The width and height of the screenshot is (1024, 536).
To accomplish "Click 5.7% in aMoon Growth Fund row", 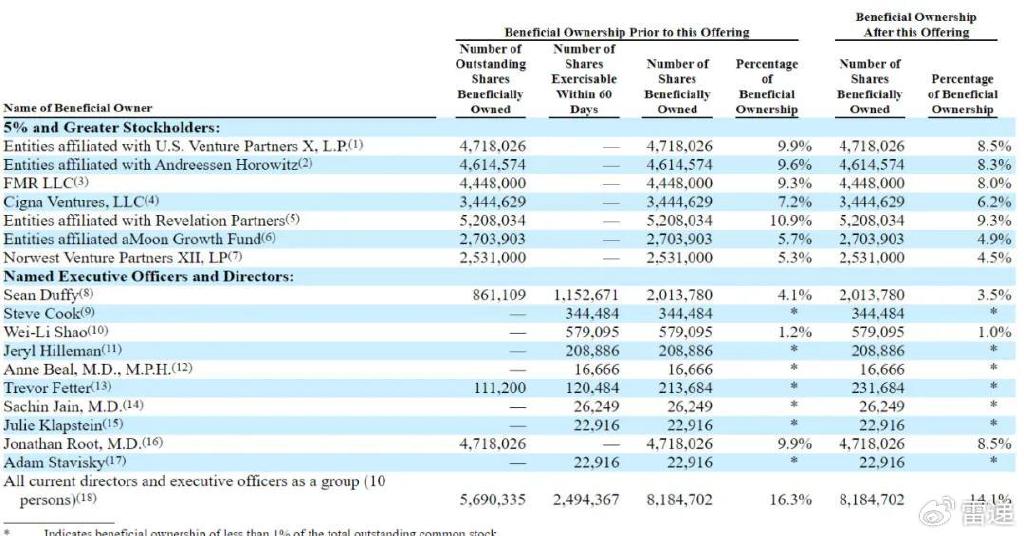I will [x=794, y=240].
